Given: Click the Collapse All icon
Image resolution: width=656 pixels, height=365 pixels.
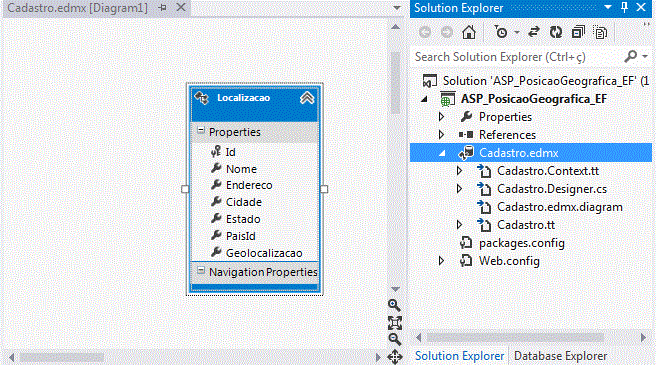Looking at the screenshot, I should [x=578, y=32].
